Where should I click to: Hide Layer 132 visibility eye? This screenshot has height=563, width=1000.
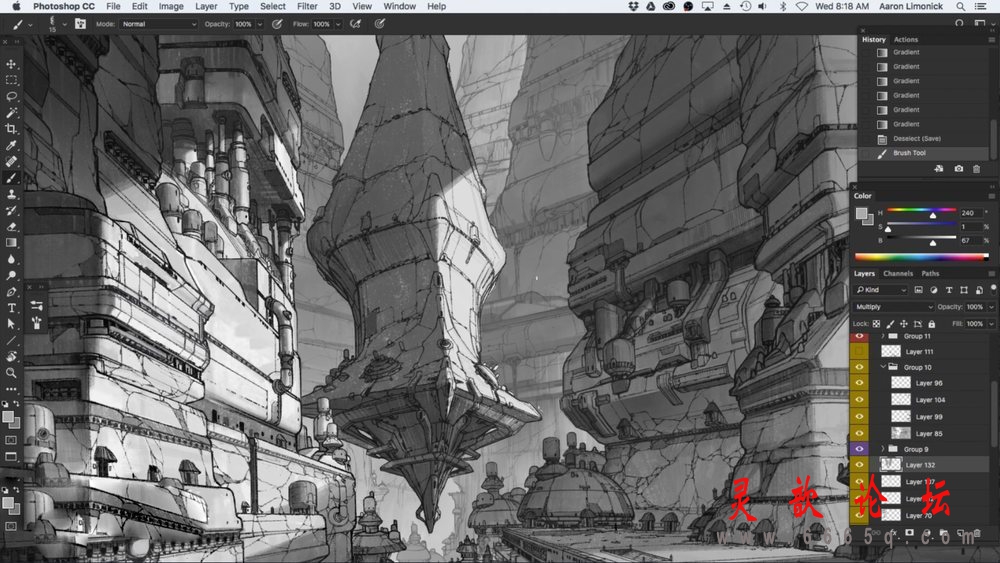pos(859,465)
